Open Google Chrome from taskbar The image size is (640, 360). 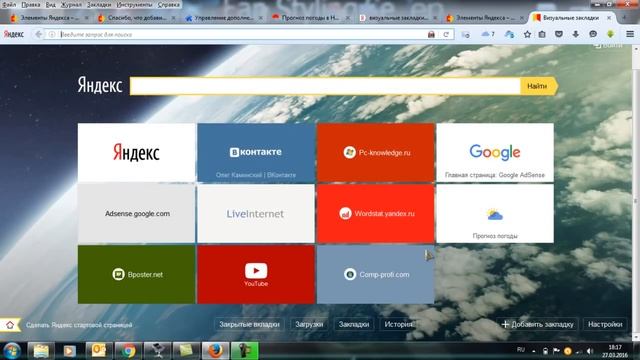click(128, 351)
